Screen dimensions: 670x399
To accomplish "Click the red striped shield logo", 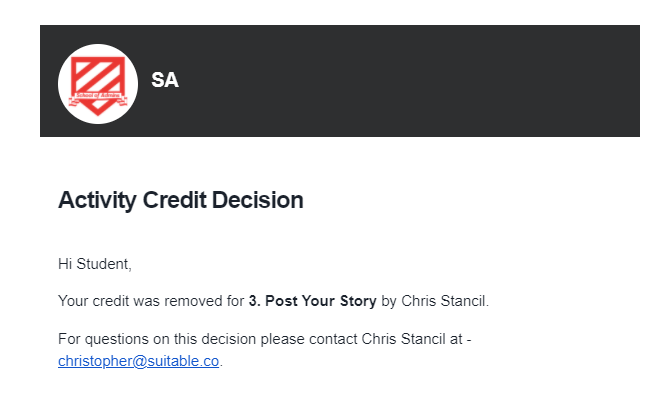I will coord(98,84).
